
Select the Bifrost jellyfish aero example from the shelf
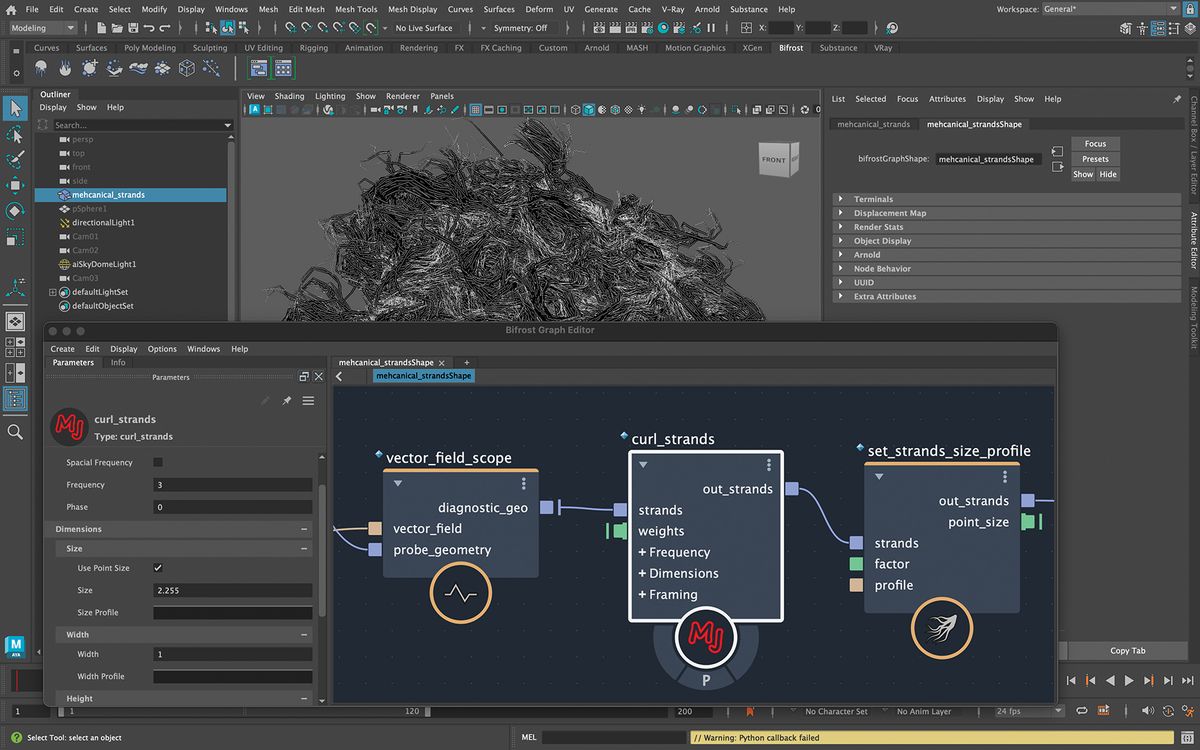tap(40, 68)
